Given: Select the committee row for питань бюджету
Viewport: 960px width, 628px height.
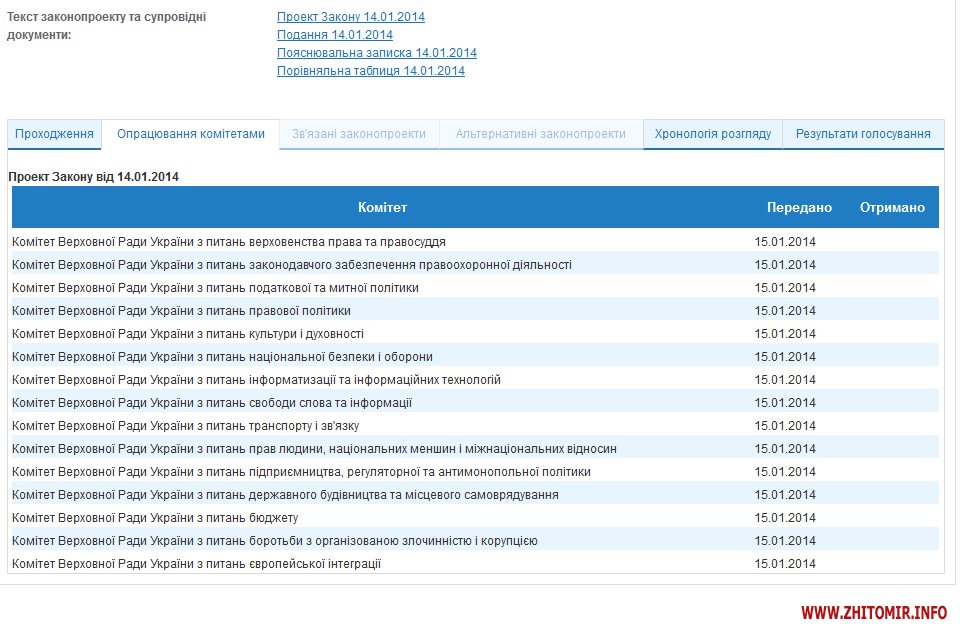Looking at the screenshot, I should [155, 518].
